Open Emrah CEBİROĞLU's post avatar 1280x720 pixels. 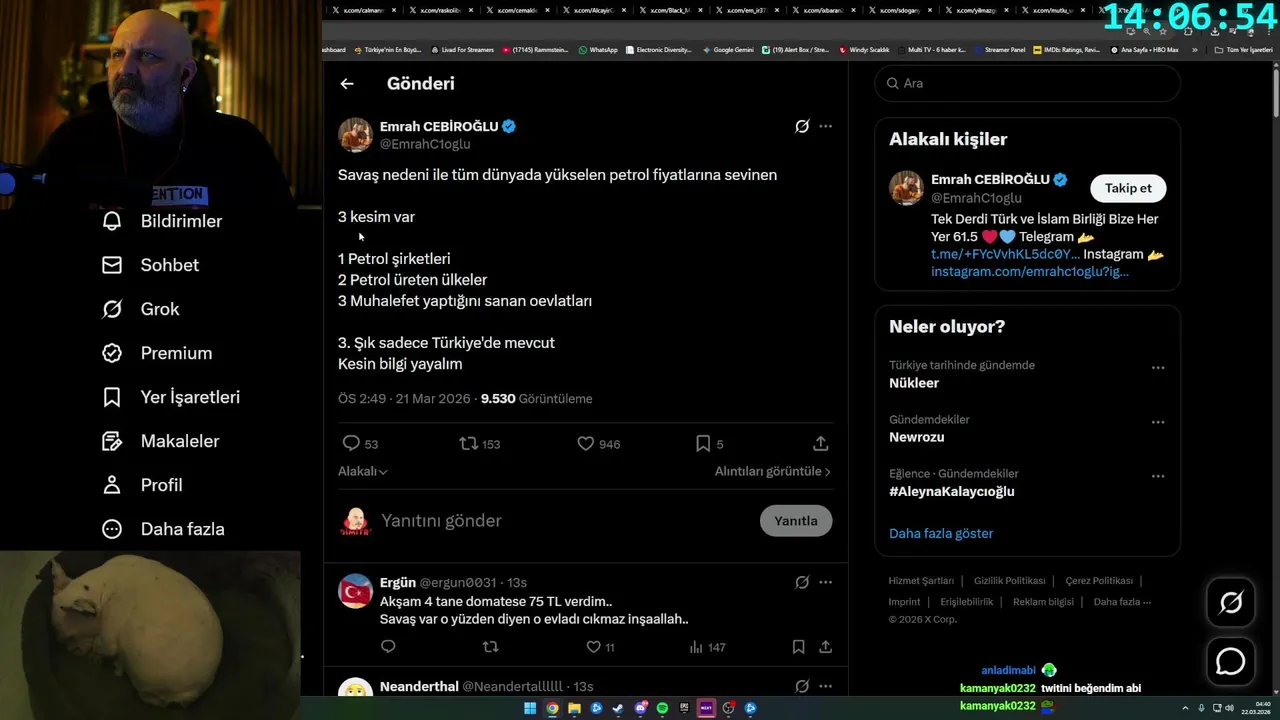(x=355, y=135)
